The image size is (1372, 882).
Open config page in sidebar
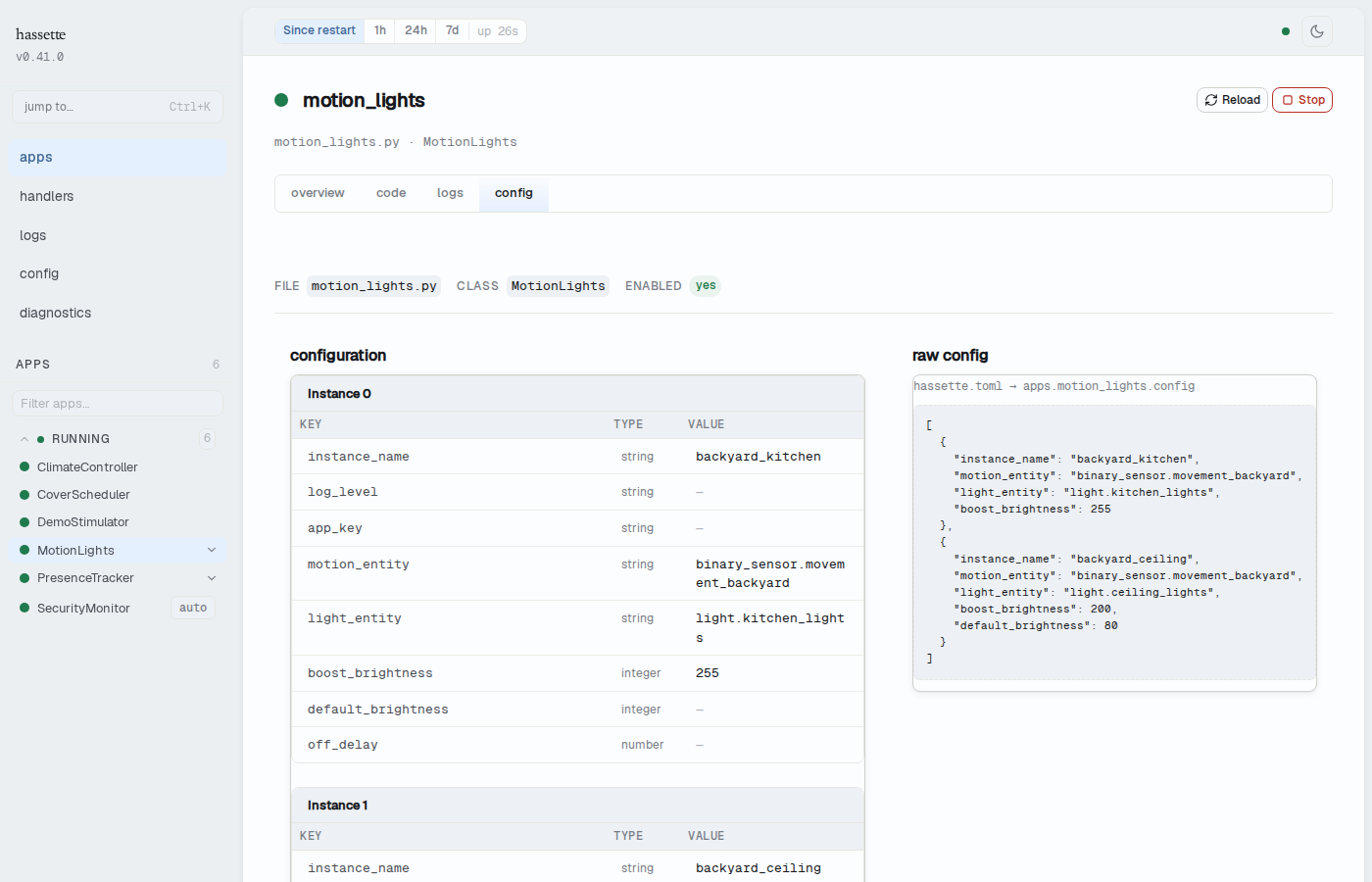click(x=118, y=273)
